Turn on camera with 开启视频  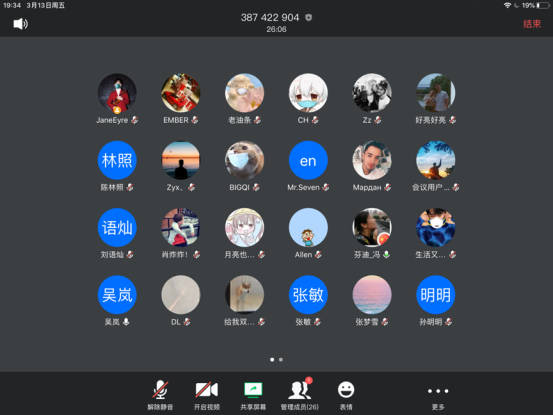(207, 395)
